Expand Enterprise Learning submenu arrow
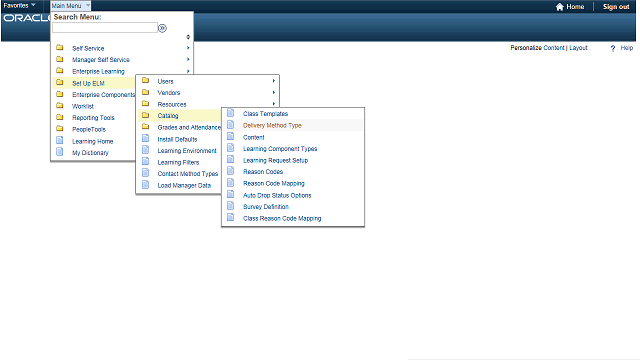 [x=188, y=71]
